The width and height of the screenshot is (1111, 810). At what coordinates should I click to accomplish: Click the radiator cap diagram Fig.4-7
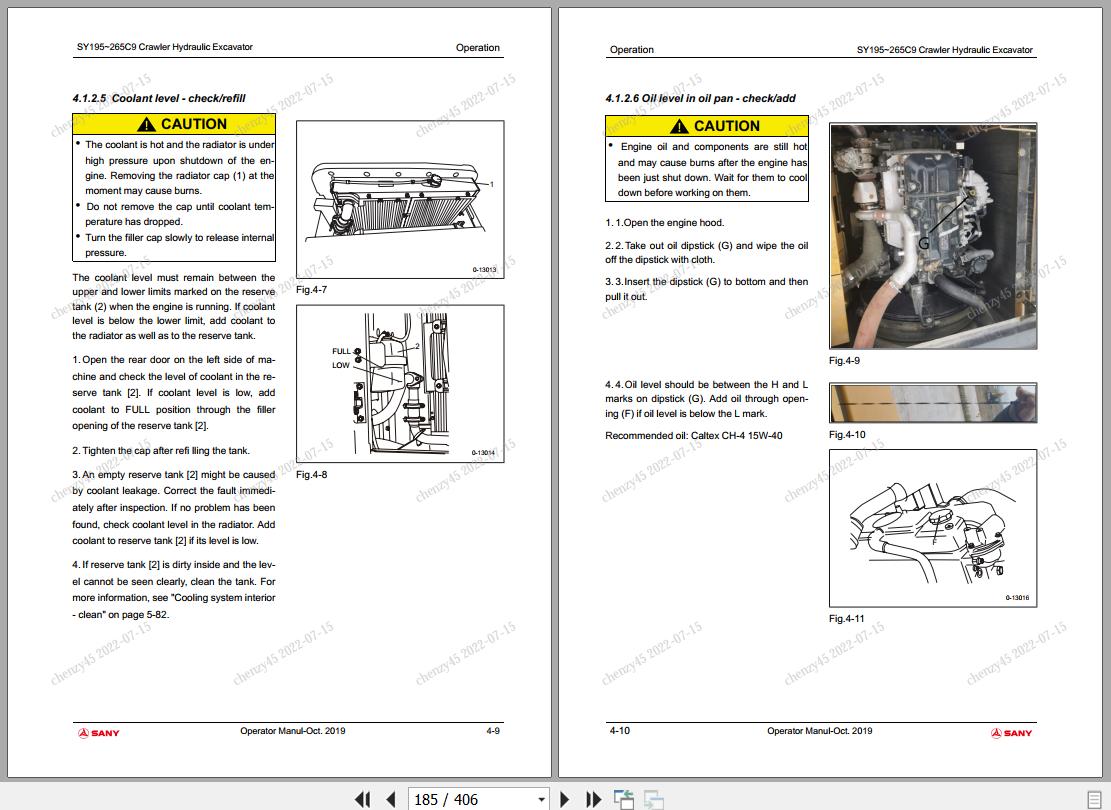[x=400, y=200]
